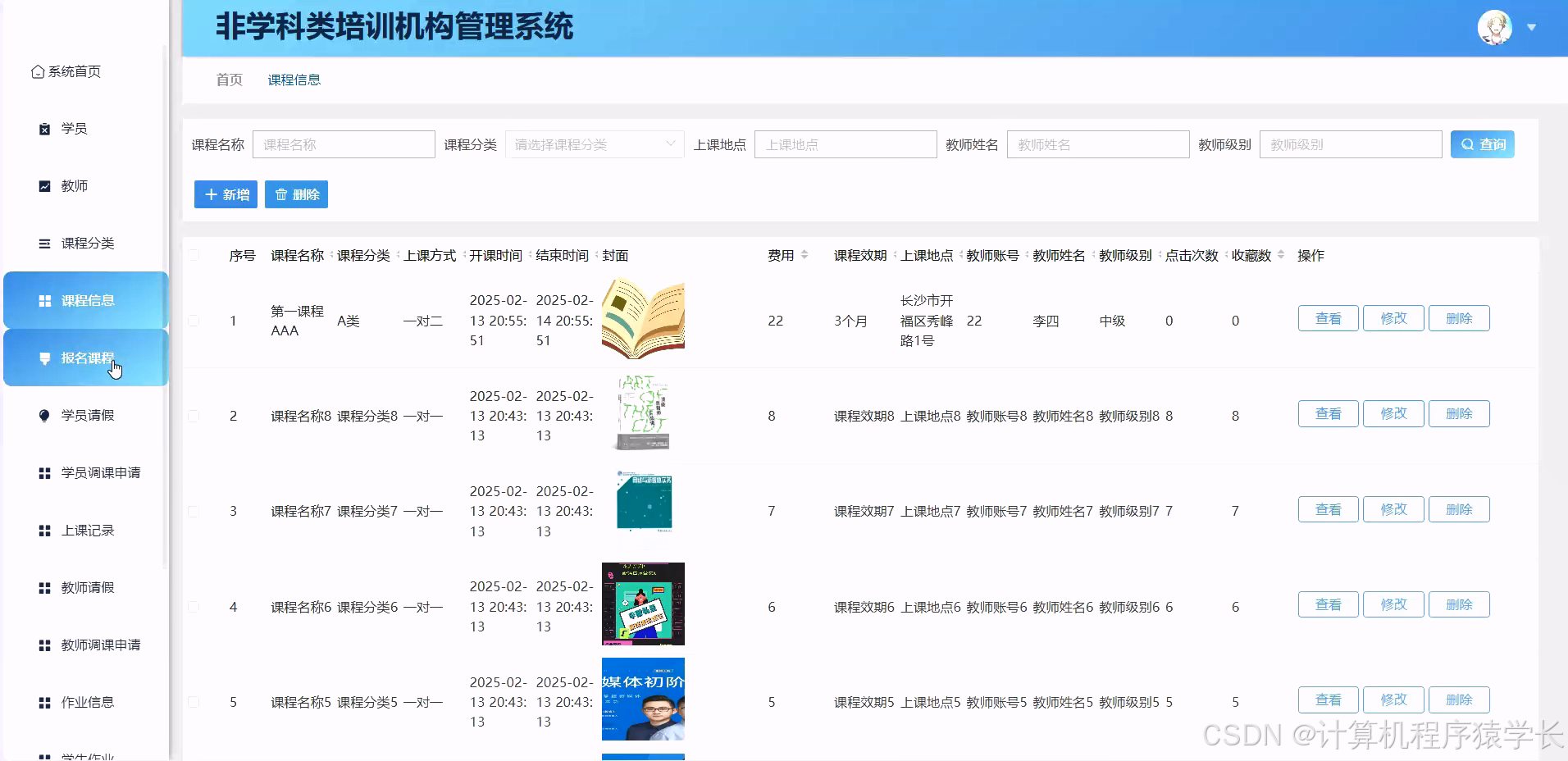
Task: Open the 请选择课程分类 dropdown
Action: (594, 144)
